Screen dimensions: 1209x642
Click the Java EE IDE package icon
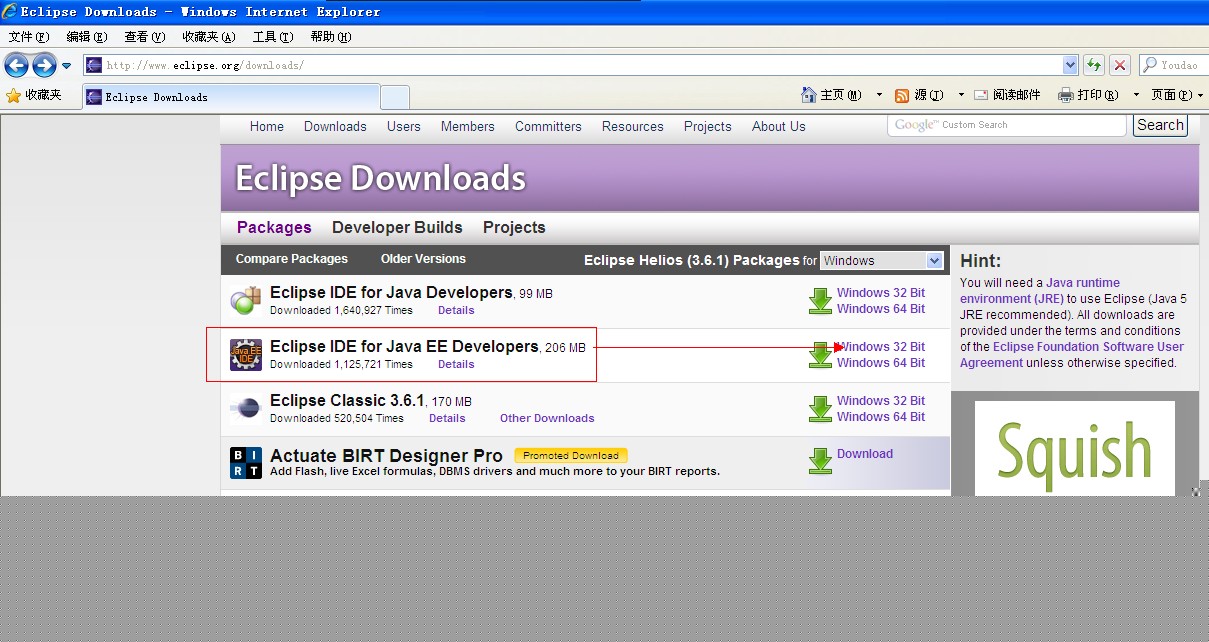[x=246, y=355]
